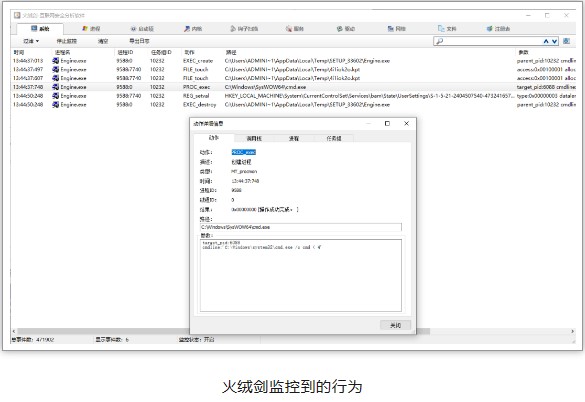Open the 注册表 (Registry) tab icon
The width and height of the screenshot is (585, 402).
point(489,29)
